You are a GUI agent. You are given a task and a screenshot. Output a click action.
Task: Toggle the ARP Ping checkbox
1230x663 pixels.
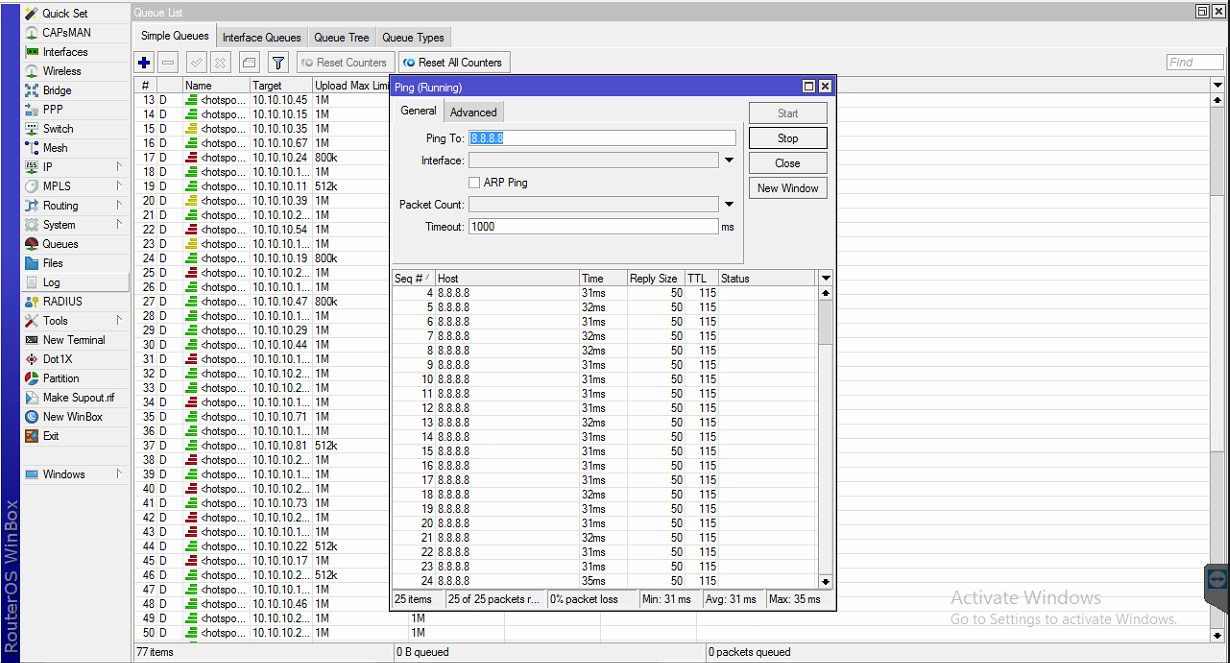pos(474,183)
